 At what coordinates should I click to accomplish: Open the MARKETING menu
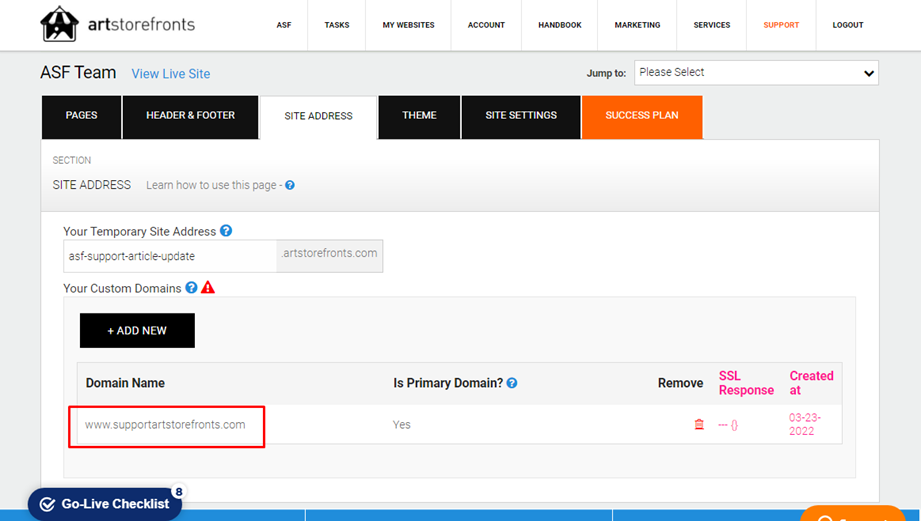coord(637,25)
